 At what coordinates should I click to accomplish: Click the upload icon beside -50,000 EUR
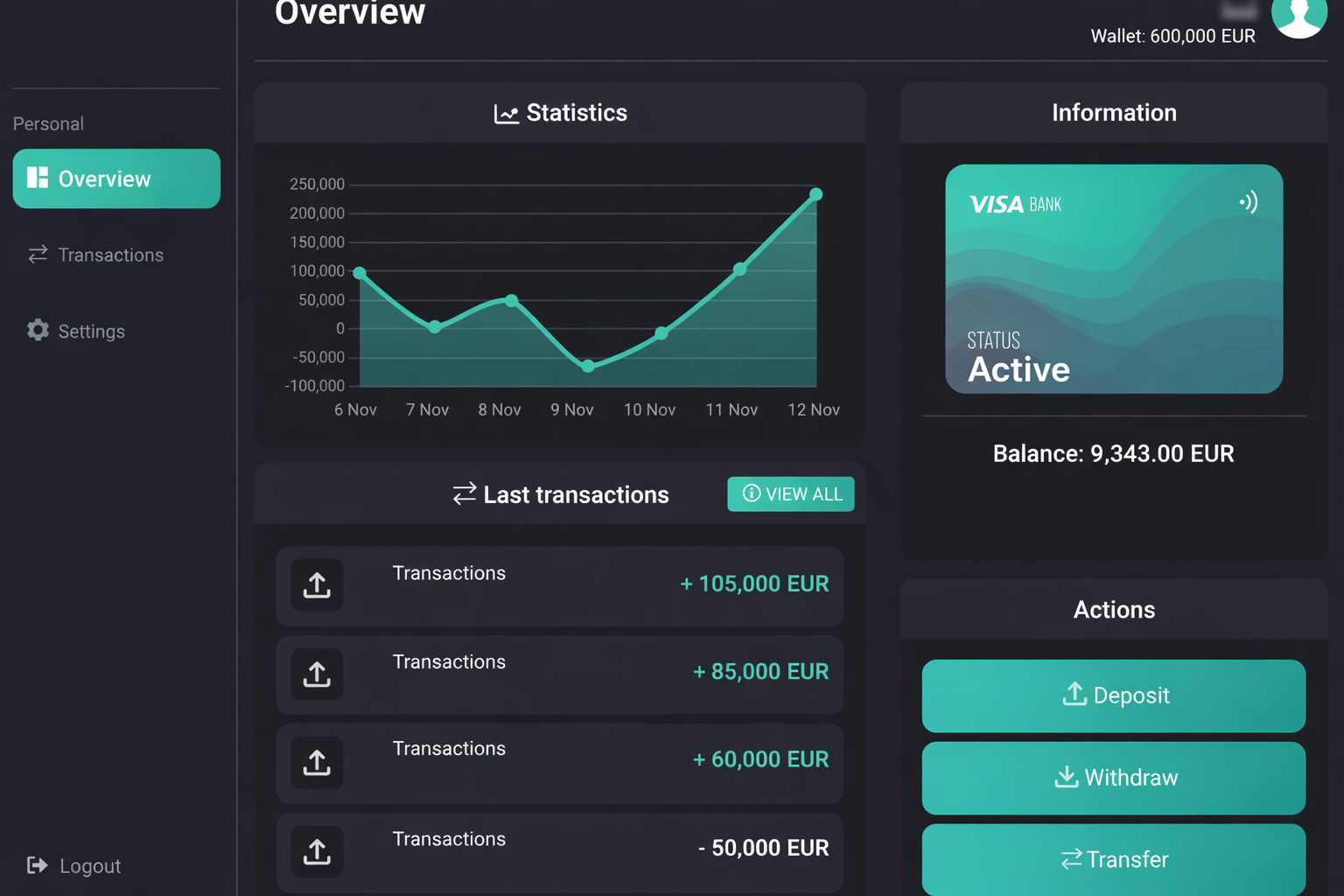tap(317, 850)
